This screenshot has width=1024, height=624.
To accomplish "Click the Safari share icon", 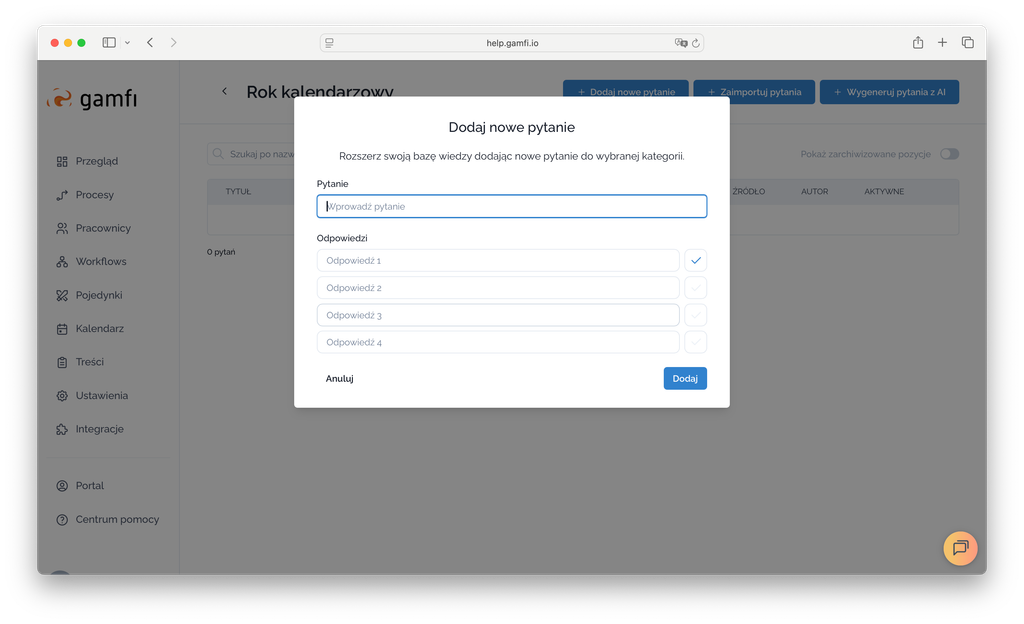I will [x=917, y=43].
